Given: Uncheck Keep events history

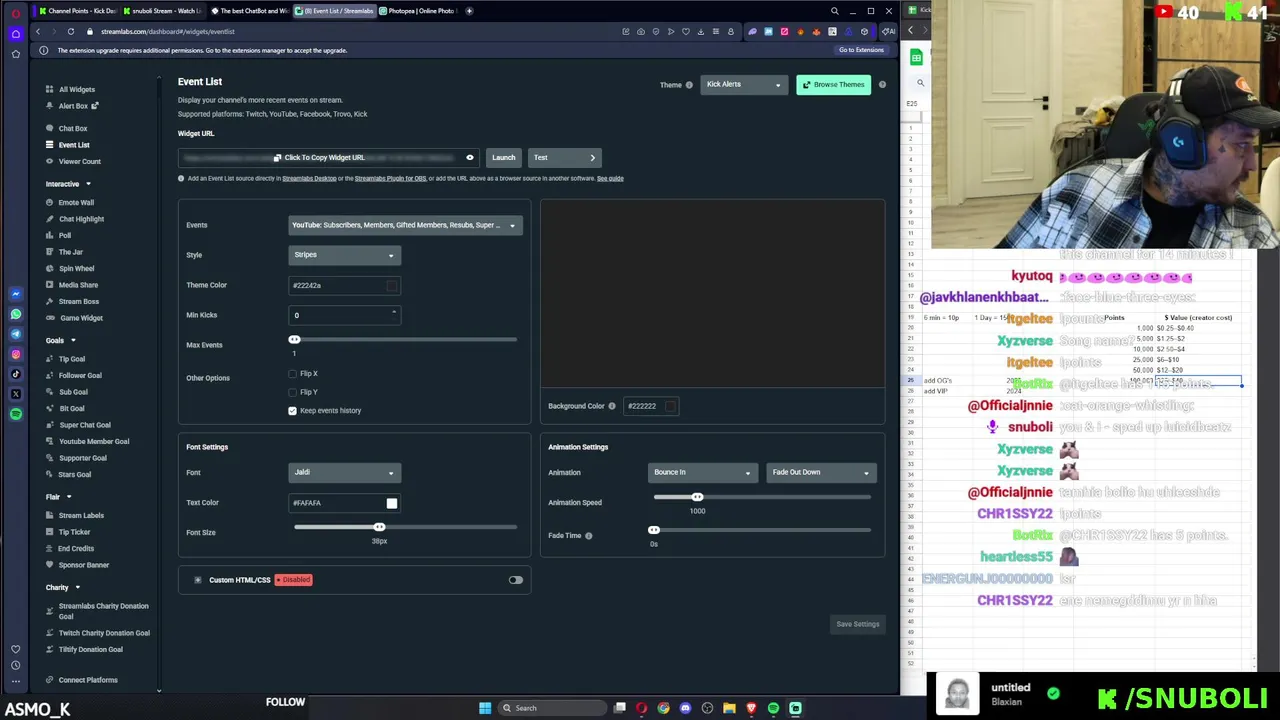Looking at the screenshot, I should pos(293,411).
